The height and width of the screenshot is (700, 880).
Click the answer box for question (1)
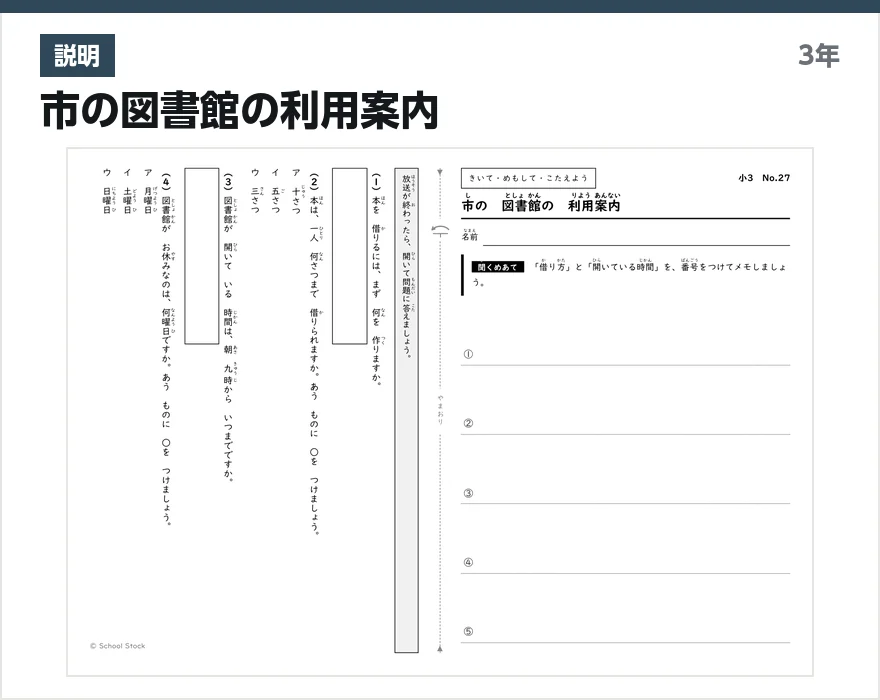click(350, 256)
